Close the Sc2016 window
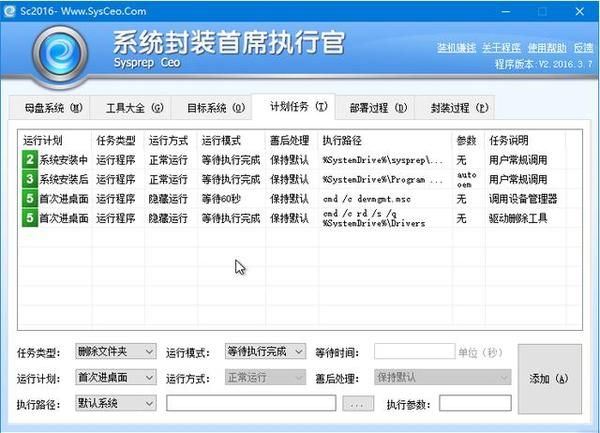Screen dimensions: 600x433 (x=579, y=11)
